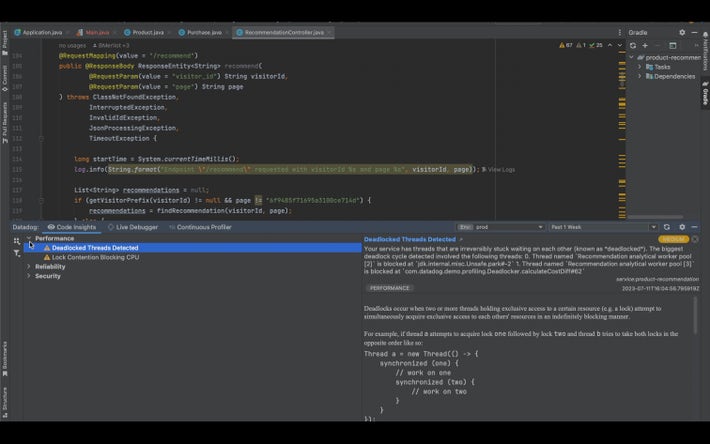Click the filter icon in Datadog panel
Screen dimensions: 710x444
pyautogui.click(x=16, y=253)
